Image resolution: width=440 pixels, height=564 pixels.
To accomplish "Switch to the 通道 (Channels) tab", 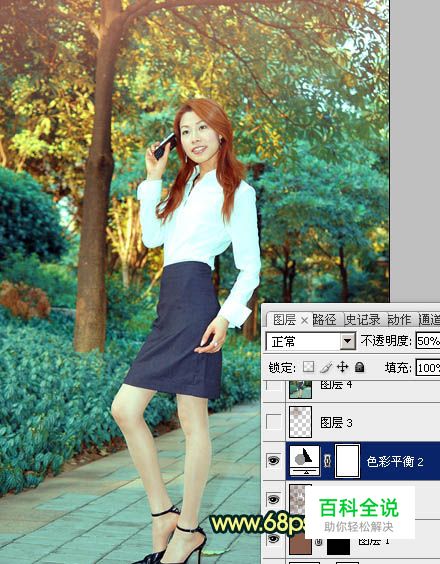I will [x=429, y=319].
